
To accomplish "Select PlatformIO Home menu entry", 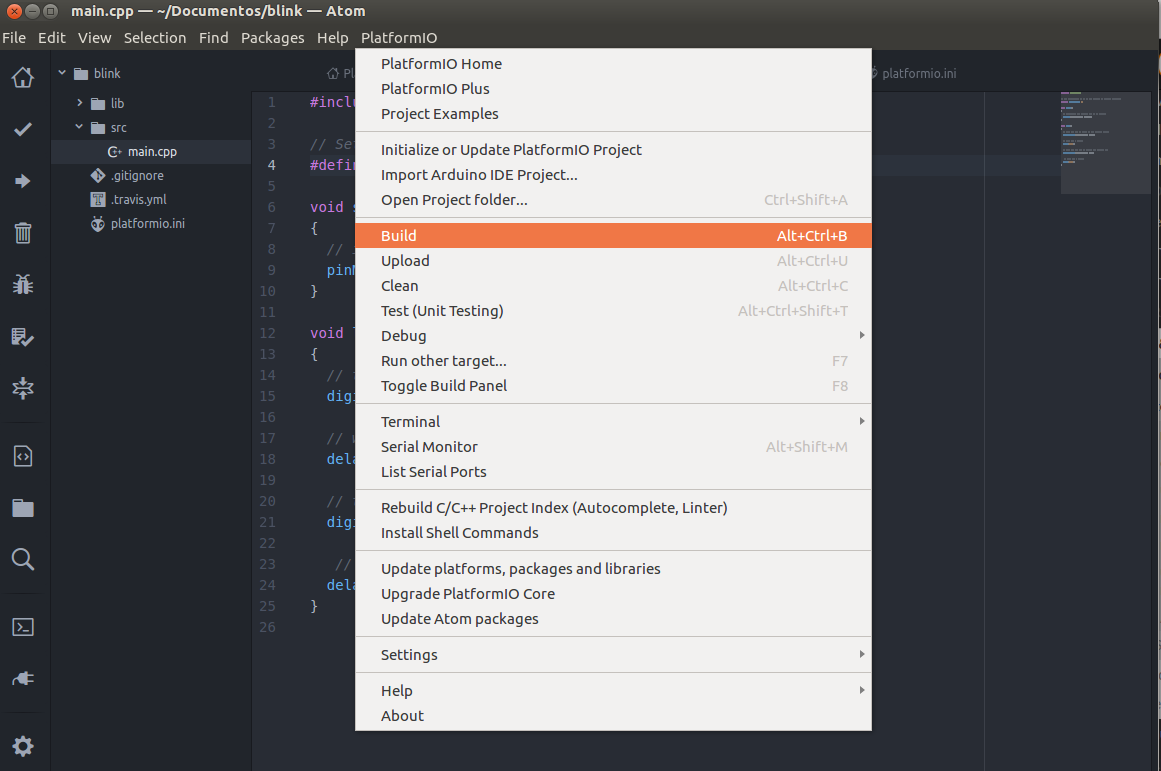I will (613, 64).
